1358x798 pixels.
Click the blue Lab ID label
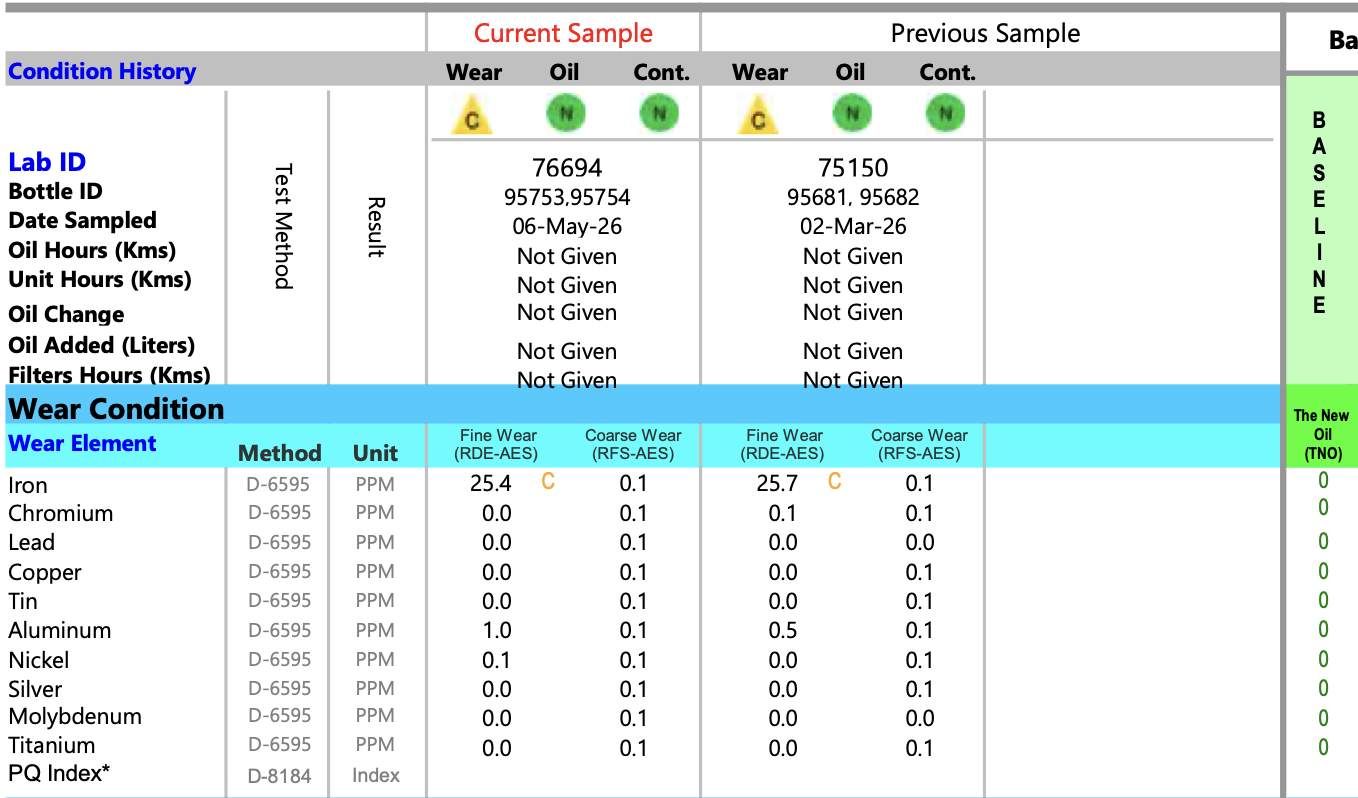coord(47,162)
